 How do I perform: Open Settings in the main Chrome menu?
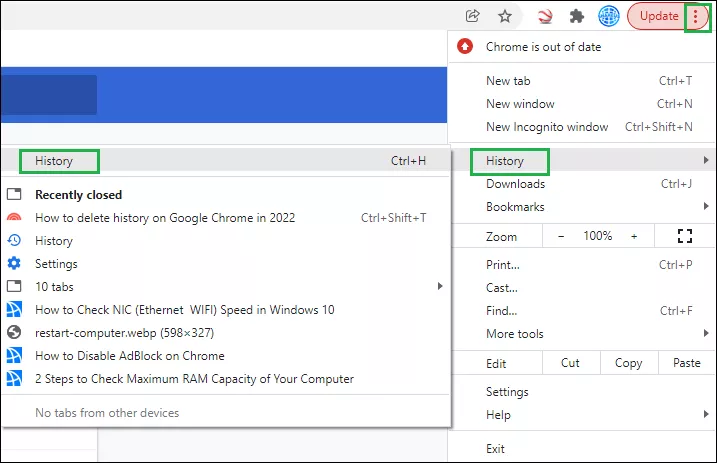coord(582,392)
